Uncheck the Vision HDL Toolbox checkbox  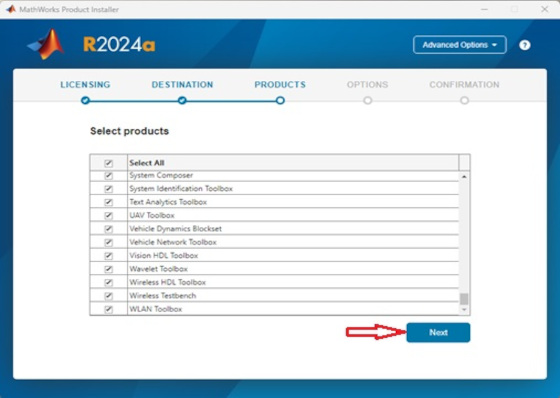pos(108,256)
